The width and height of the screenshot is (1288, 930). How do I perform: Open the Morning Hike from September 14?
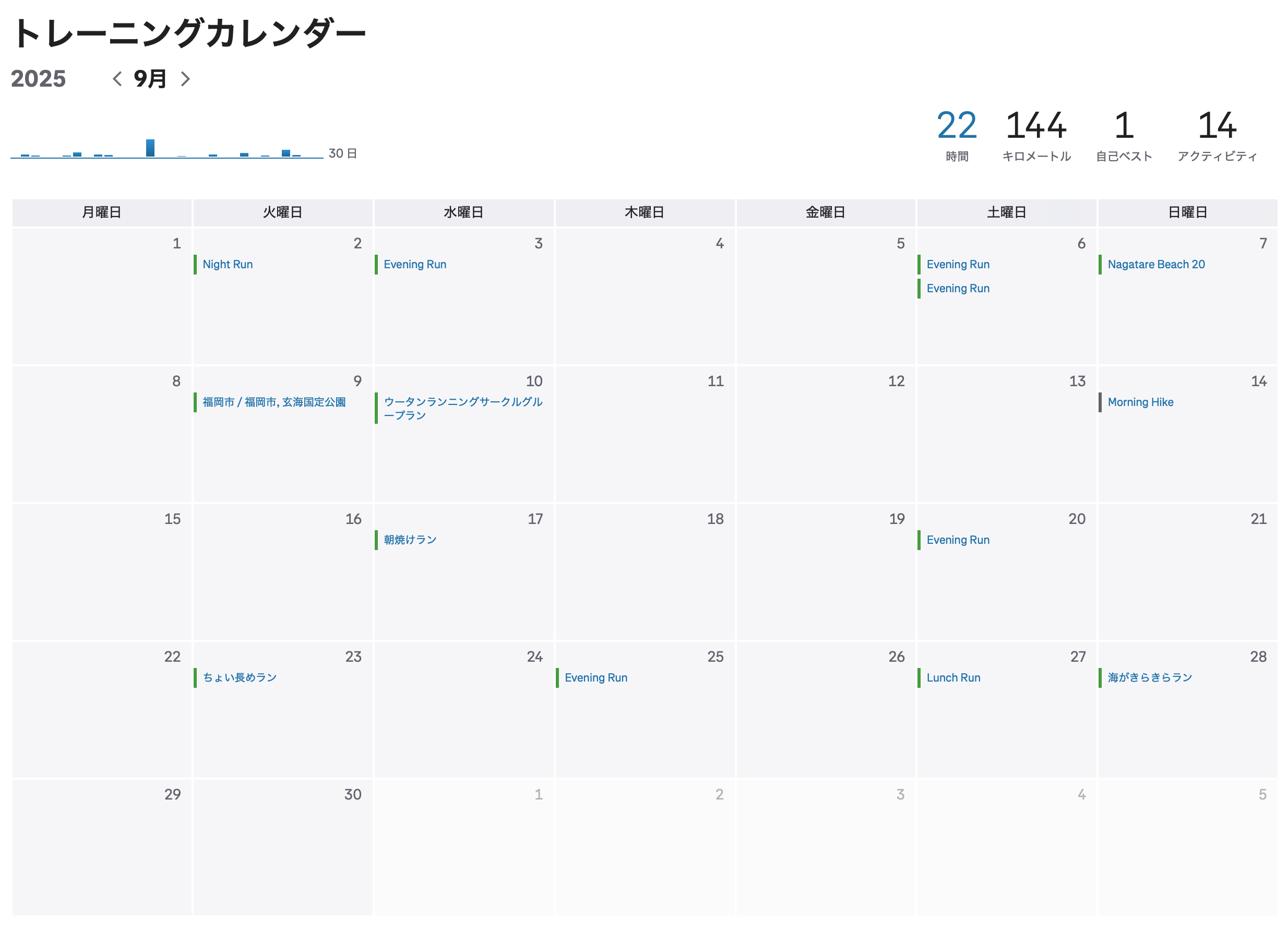pyautogui.click(x=1140, y=402)
